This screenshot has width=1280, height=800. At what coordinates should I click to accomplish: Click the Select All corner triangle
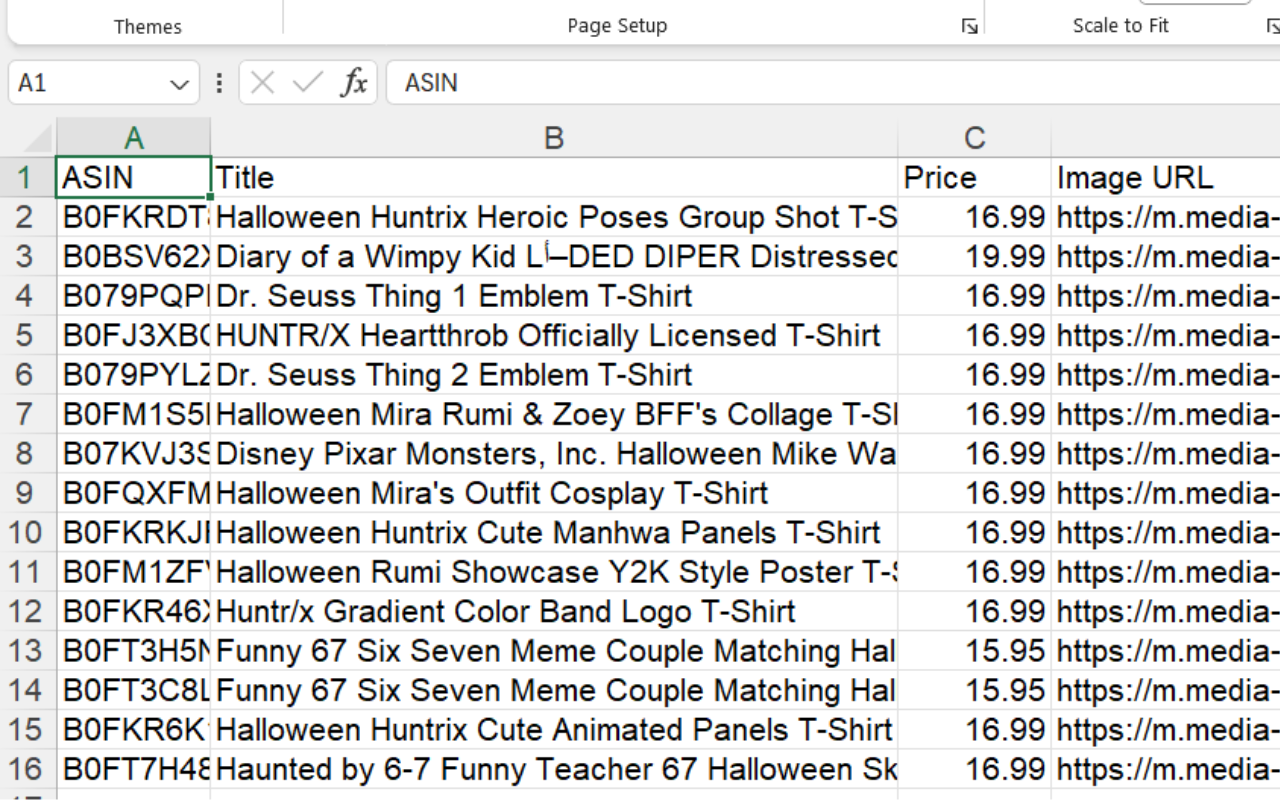(36, 138)
